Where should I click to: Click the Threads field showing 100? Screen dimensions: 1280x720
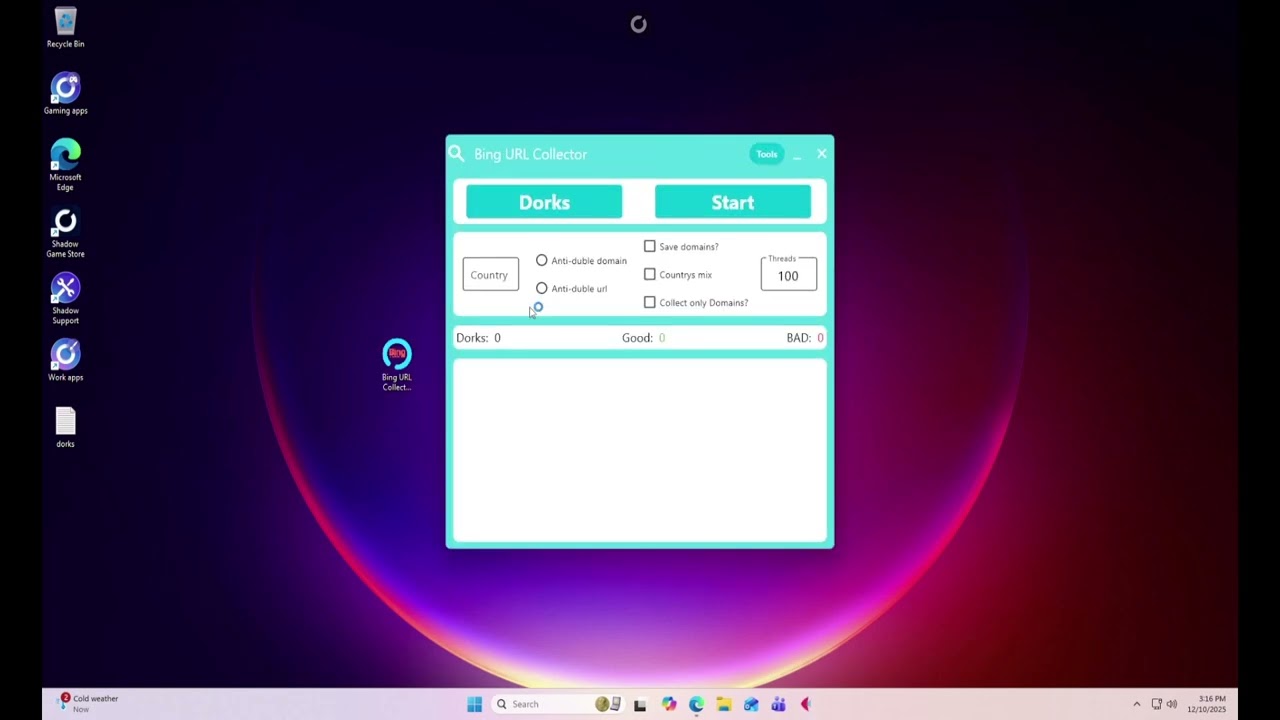pos(789,275)
